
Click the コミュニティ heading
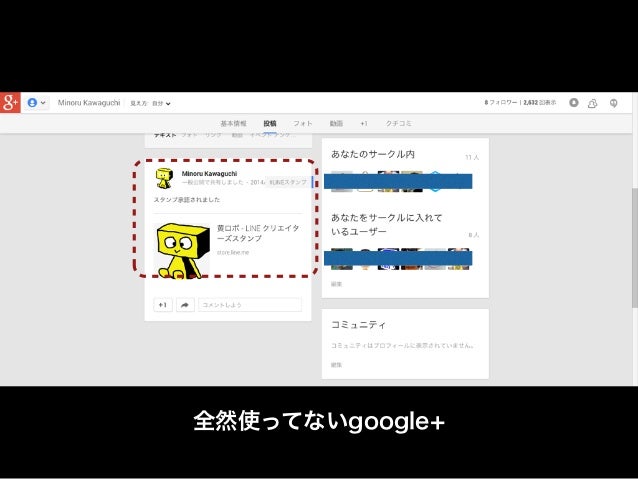tap(358, 325)
